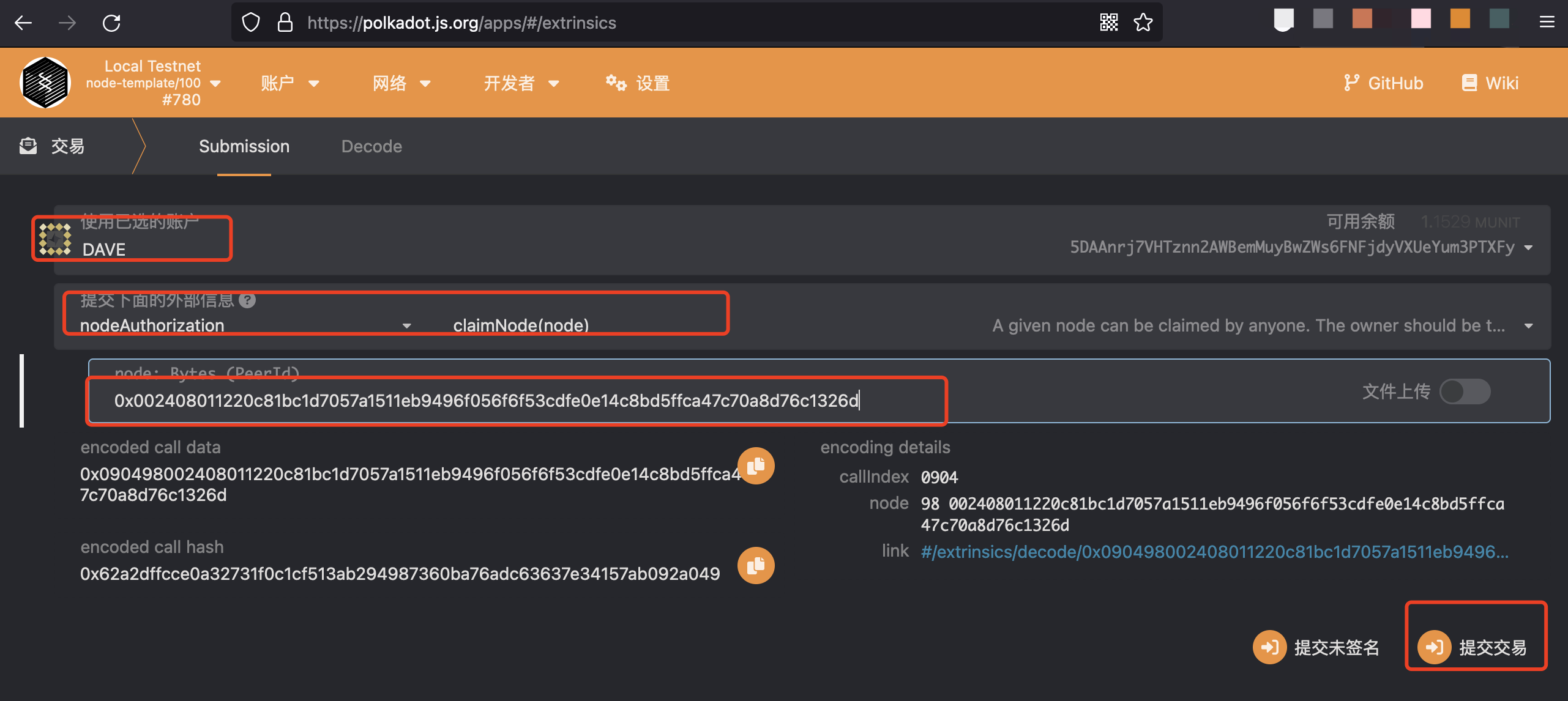The image size is (1568, 701).
Task: Expand the call description dropdown arrow
Action: [x=1528, y=326]
